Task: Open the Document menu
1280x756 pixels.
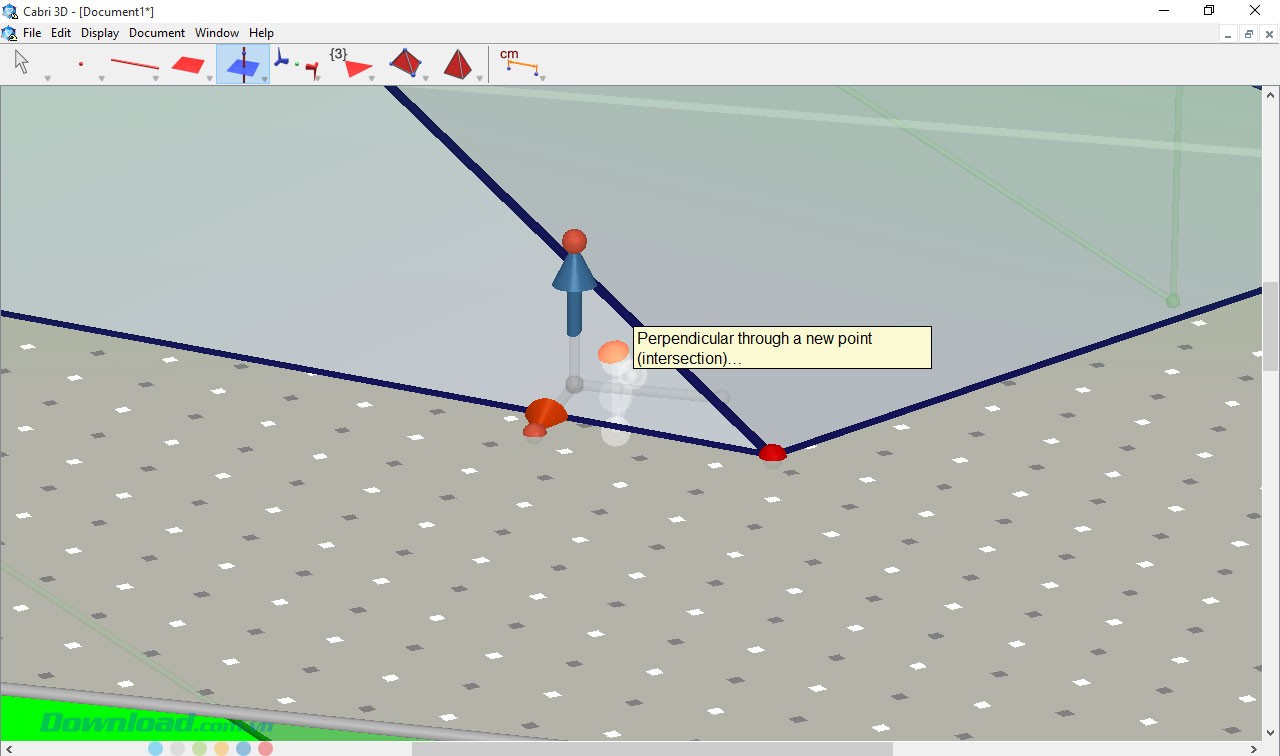Action: coord(157,33)
